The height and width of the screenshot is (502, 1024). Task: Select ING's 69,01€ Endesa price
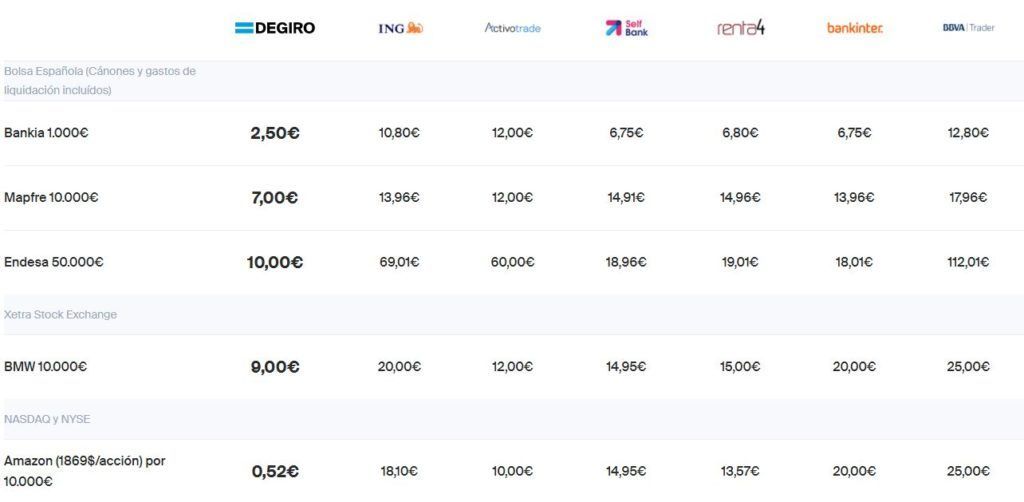coord(399,262)
